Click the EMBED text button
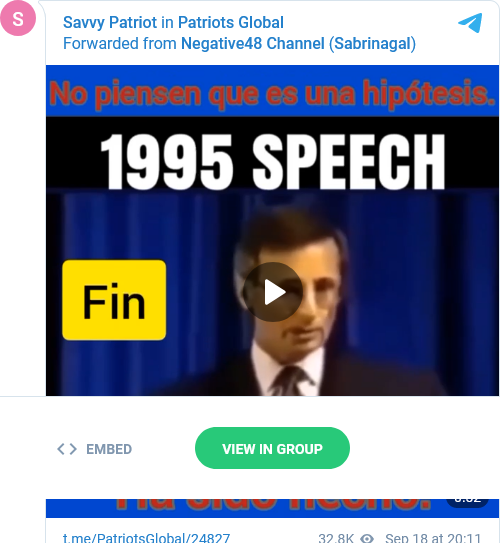Image resolution: width=500 pixels, height=543 pixels. click(x=109, y=449)
